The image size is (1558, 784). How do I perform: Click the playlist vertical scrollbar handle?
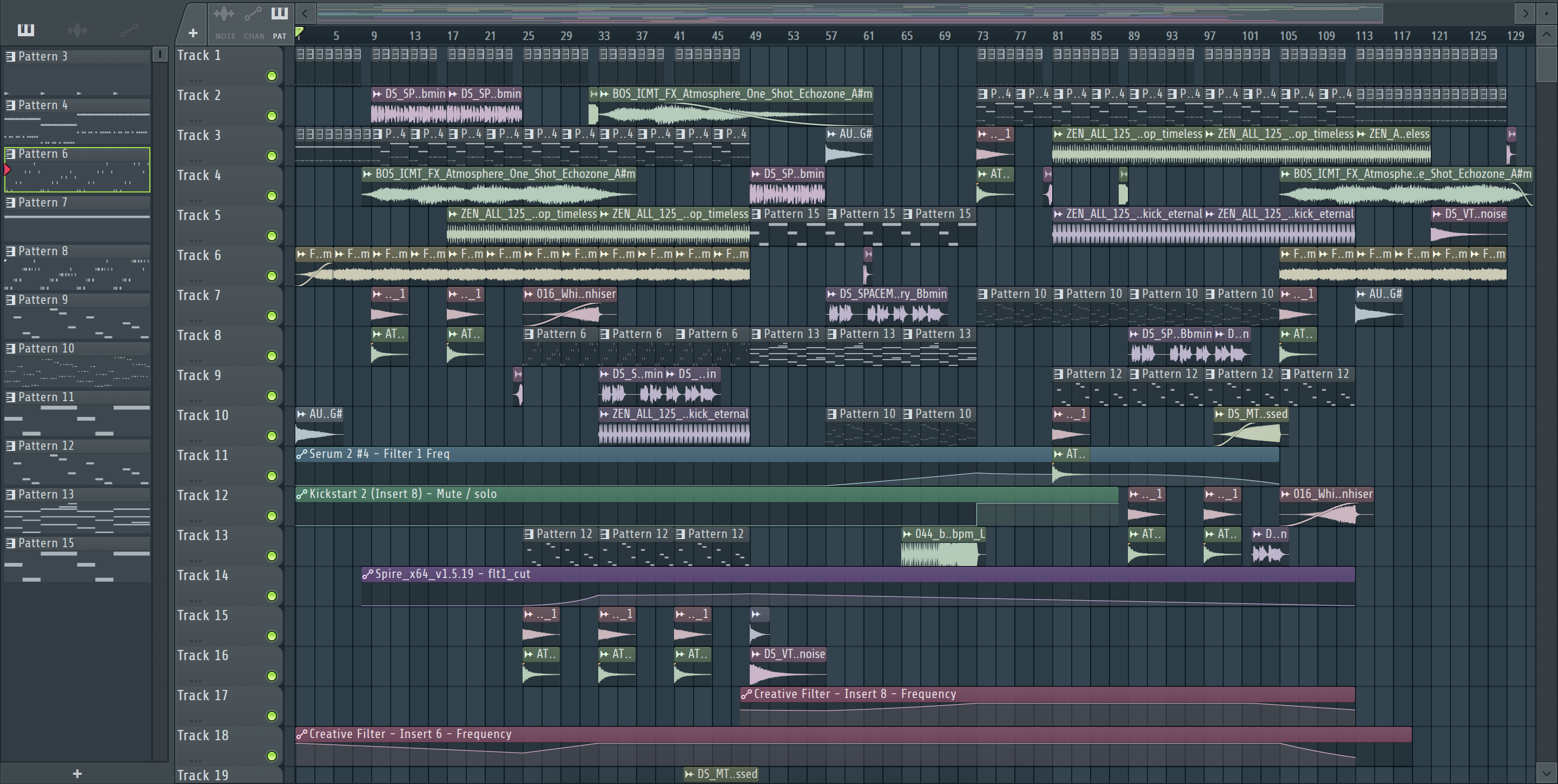point(1546,64)
